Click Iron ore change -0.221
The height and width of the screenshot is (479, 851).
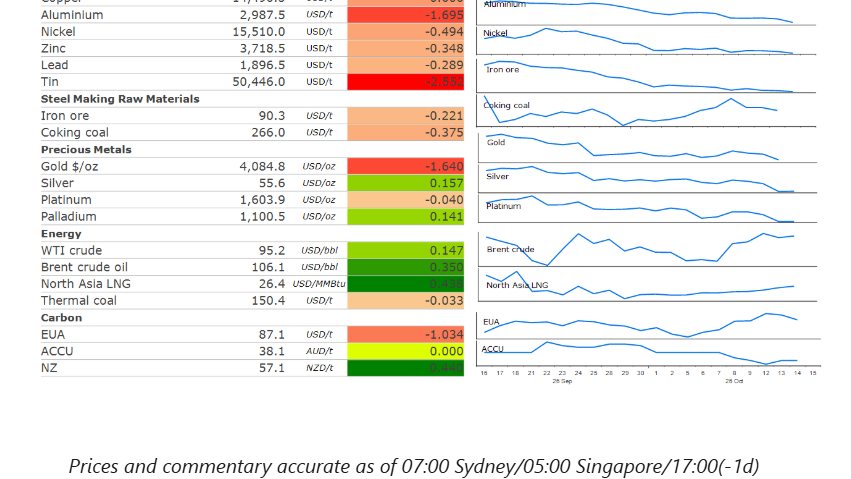444,116
